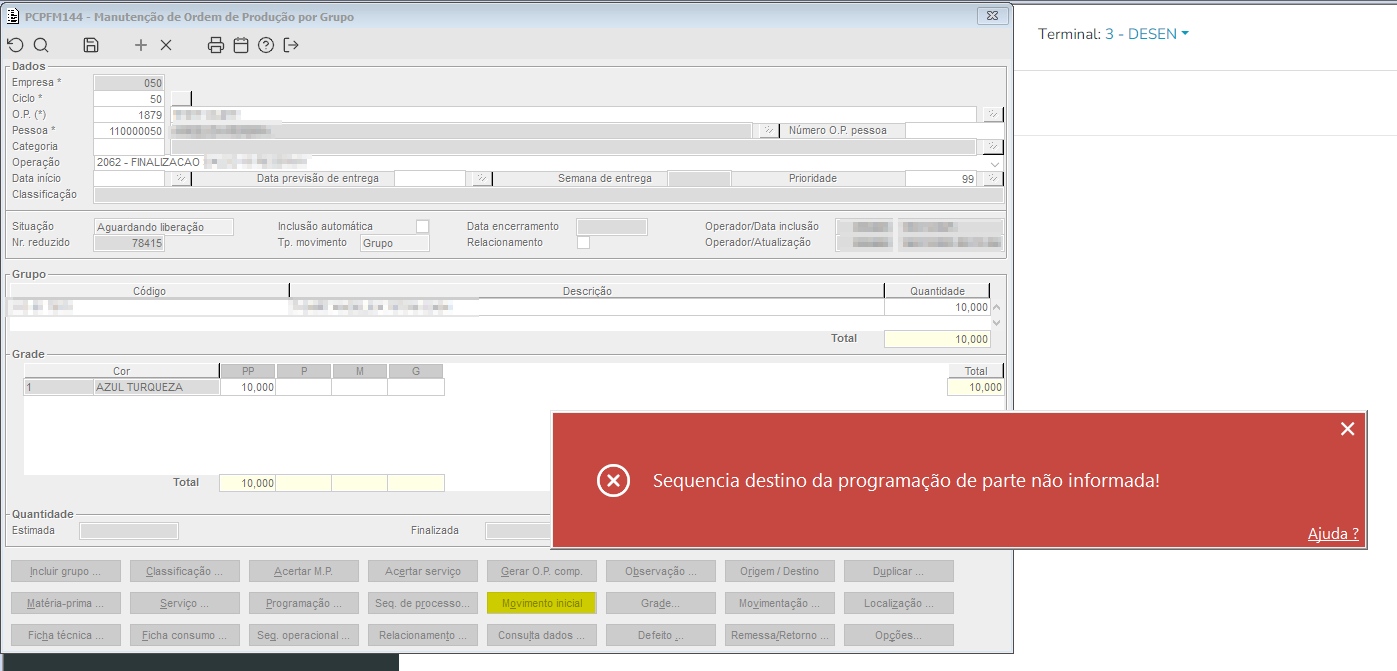Open the calendar toolbar icon

241,45
